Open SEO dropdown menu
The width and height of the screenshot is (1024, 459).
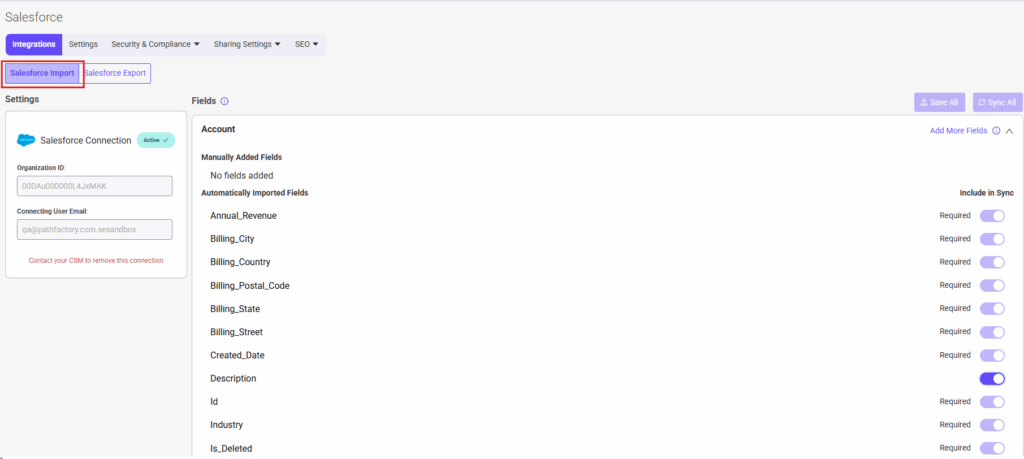tap(306, 44)
